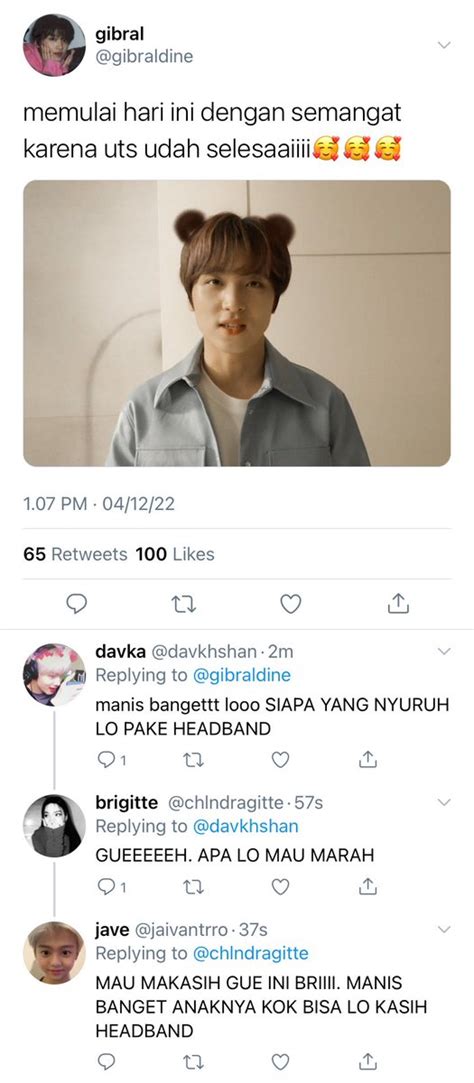The image size is (474, 1083).
Task: View the 65 Retweets list
Action: [x=75, y=554]
